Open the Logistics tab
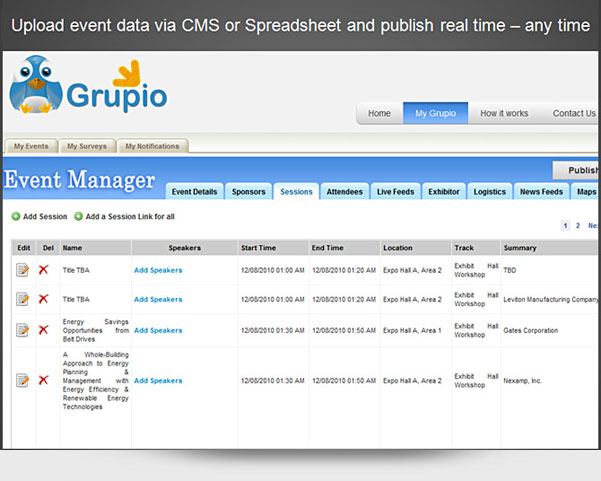 [489, 192]
